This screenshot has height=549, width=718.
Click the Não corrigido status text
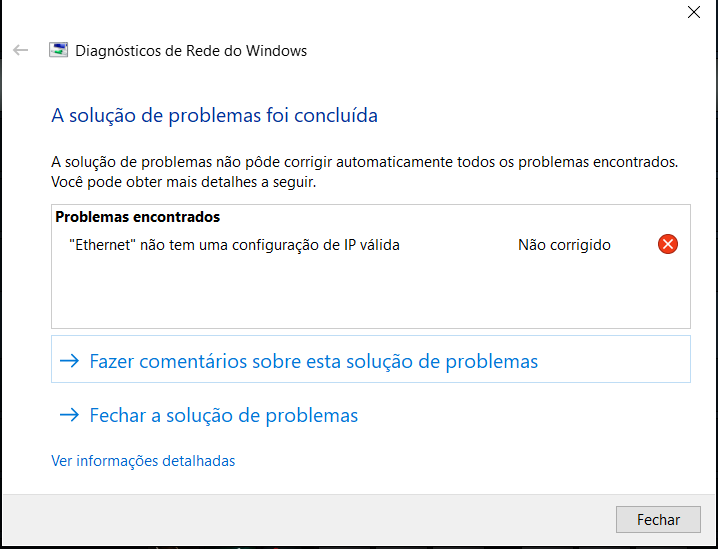pos(564,245)
